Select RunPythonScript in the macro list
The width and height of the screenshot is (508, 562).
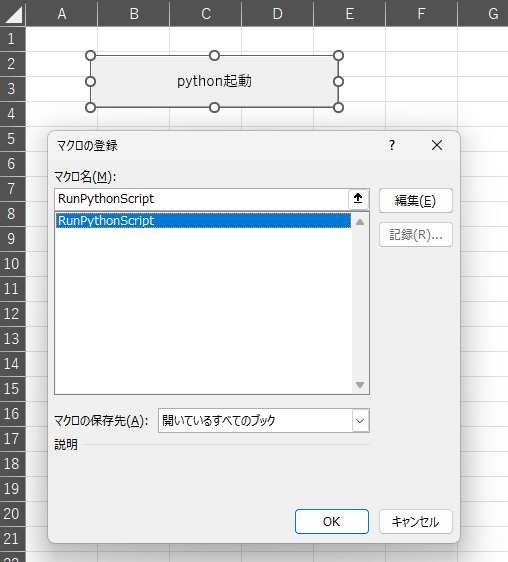203,221
